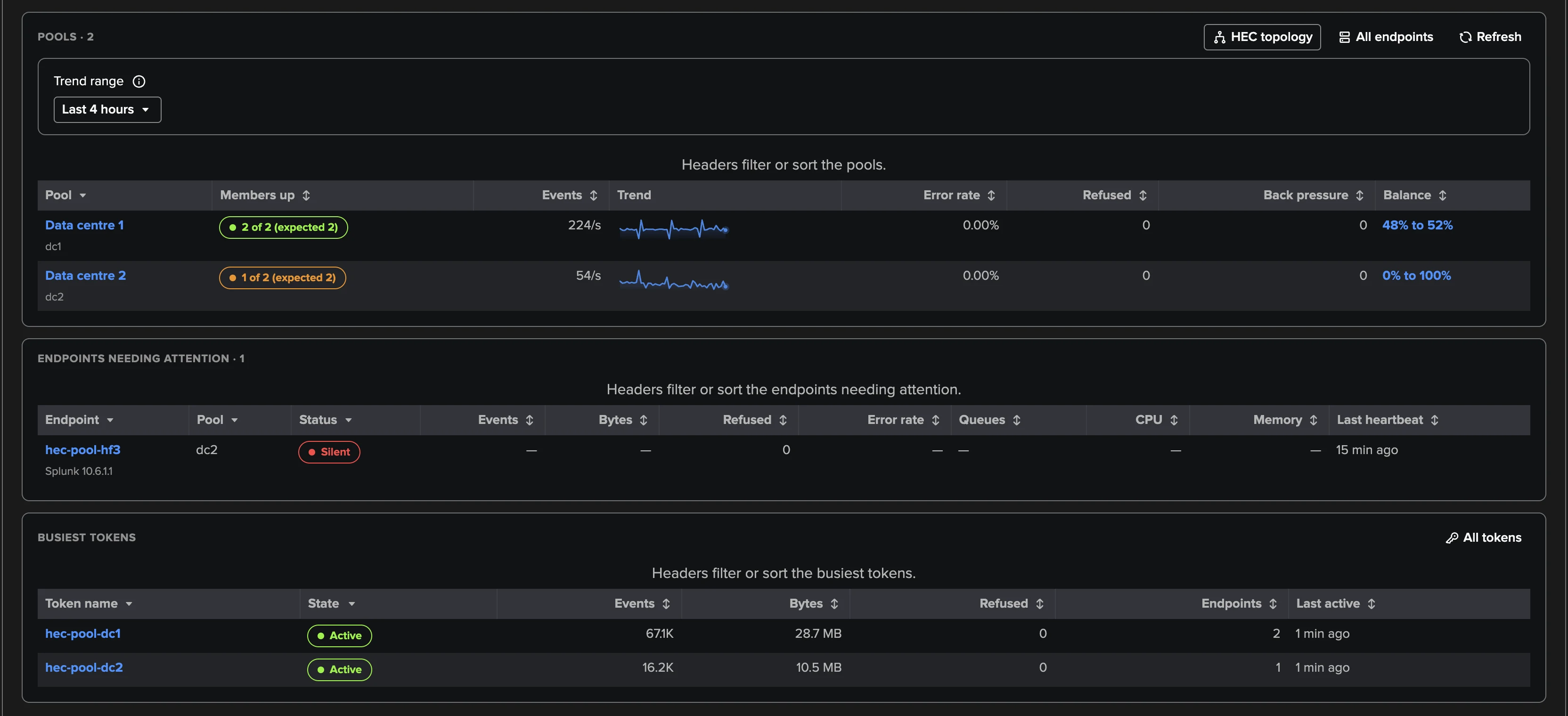
Task: Open the hec-pool-dc2 token
Action: (x=84, y=668)
